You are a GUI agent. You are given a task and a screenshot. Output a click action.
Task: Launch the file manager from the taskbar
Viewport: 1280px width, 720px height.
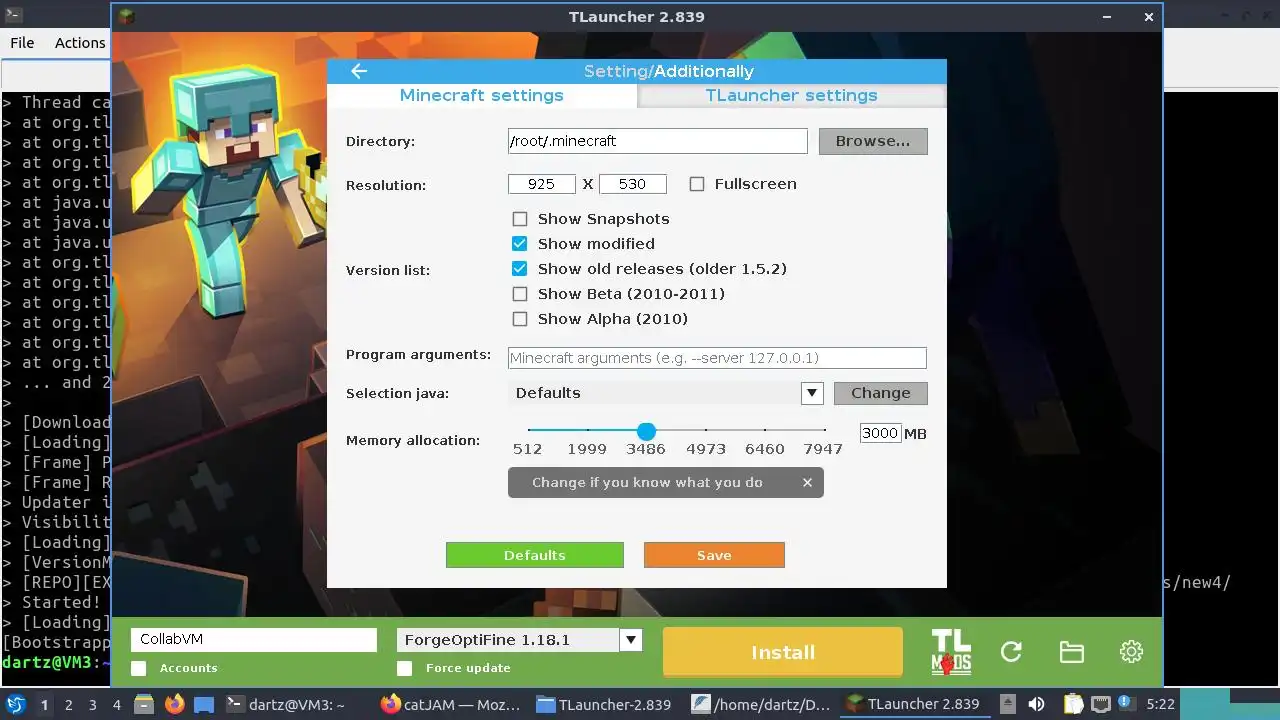(142, 704)
